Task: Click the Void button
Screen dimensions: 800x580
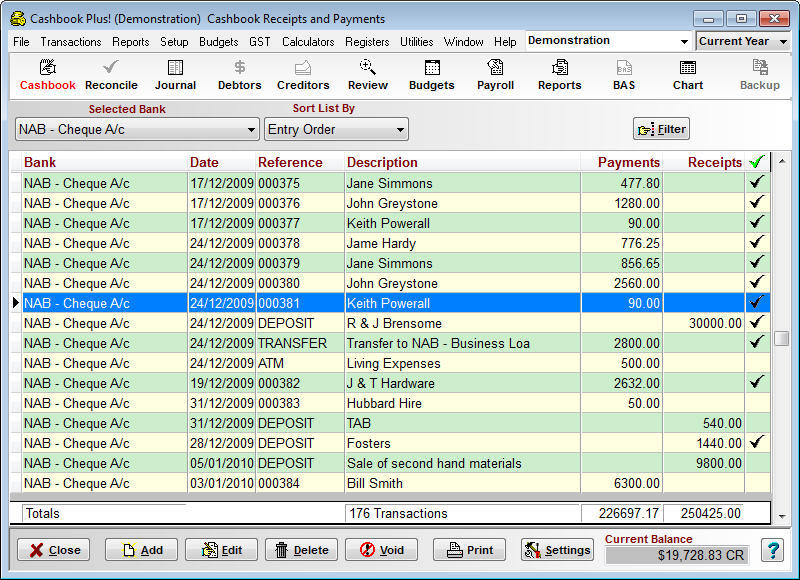Action: tap(382, 550)
